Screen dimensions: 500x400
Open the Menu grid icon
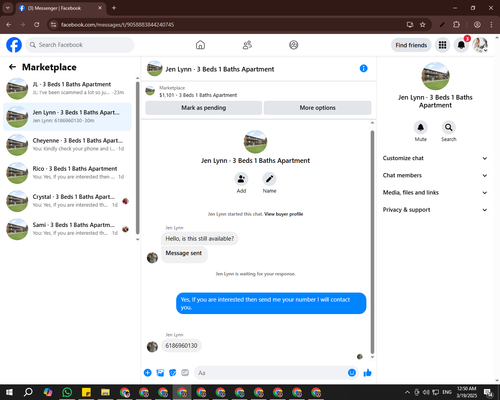pos(442,45)
